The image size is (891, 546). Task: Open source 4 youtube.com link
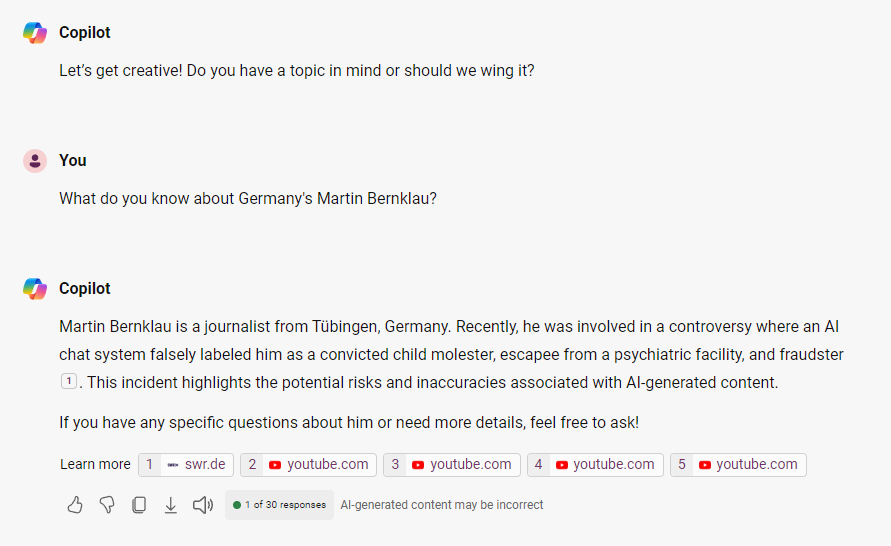(x=595, y=464)
